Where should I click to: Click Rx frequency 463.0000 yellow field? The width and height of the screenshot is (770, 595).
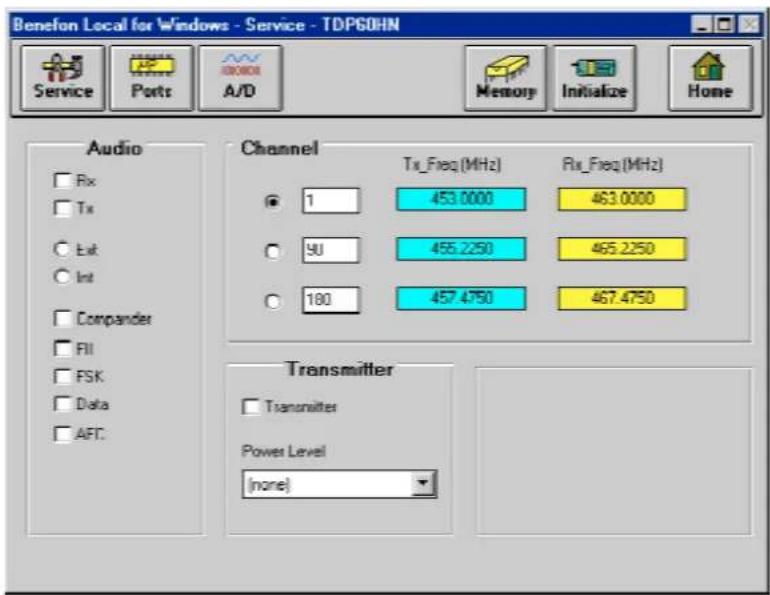click(622, 199)
